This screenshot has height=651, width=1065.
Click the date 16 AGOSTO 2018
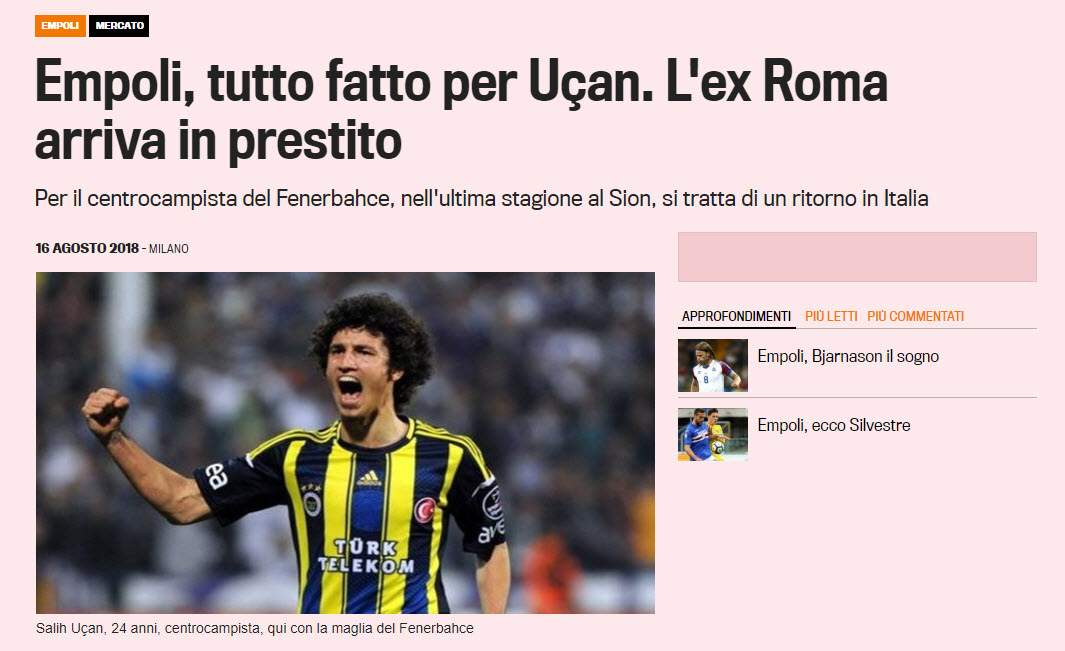coord(87,249)
